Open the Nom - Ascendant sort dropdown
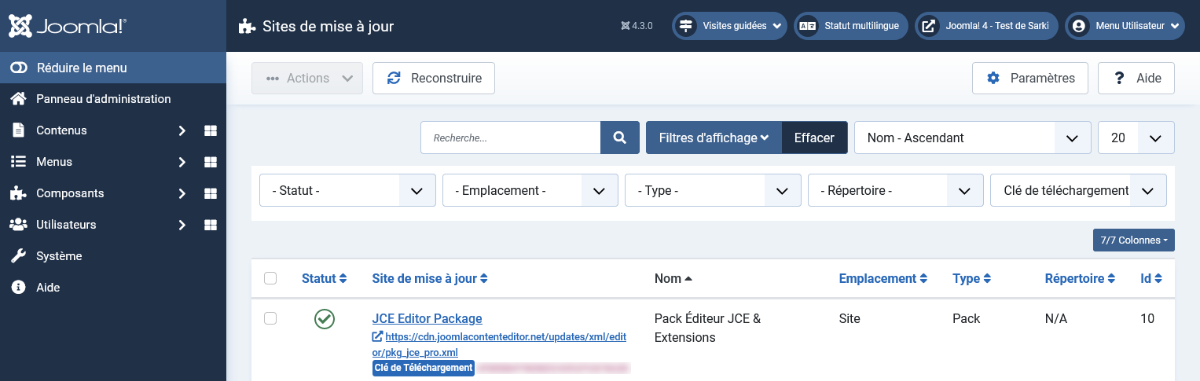 [972, 138]
